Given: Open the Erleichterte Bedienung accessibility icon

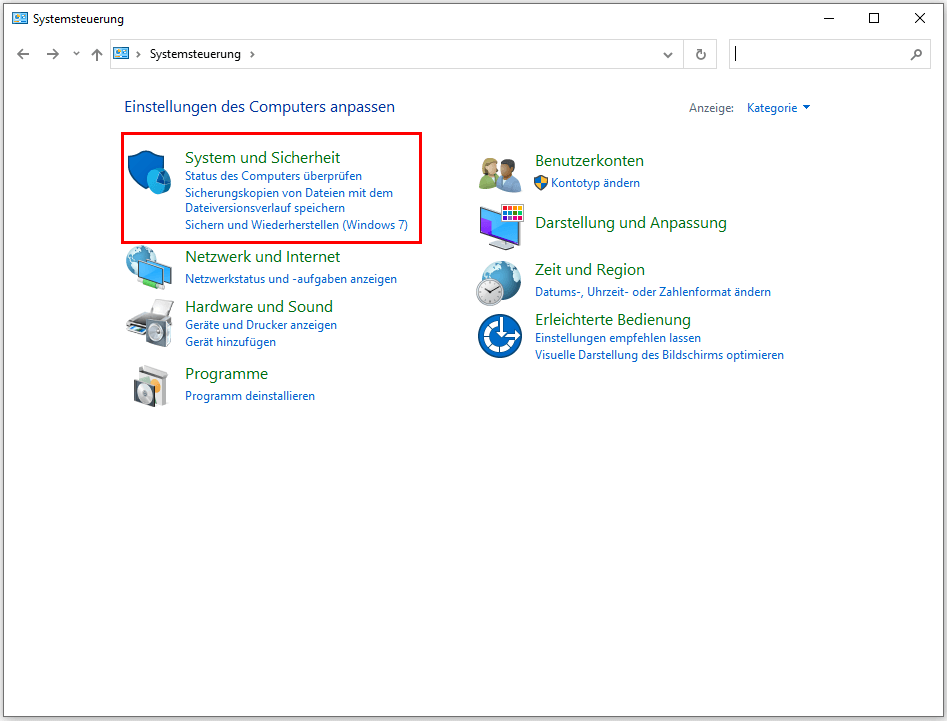Looking at the screenshot, I should point(500,336).
